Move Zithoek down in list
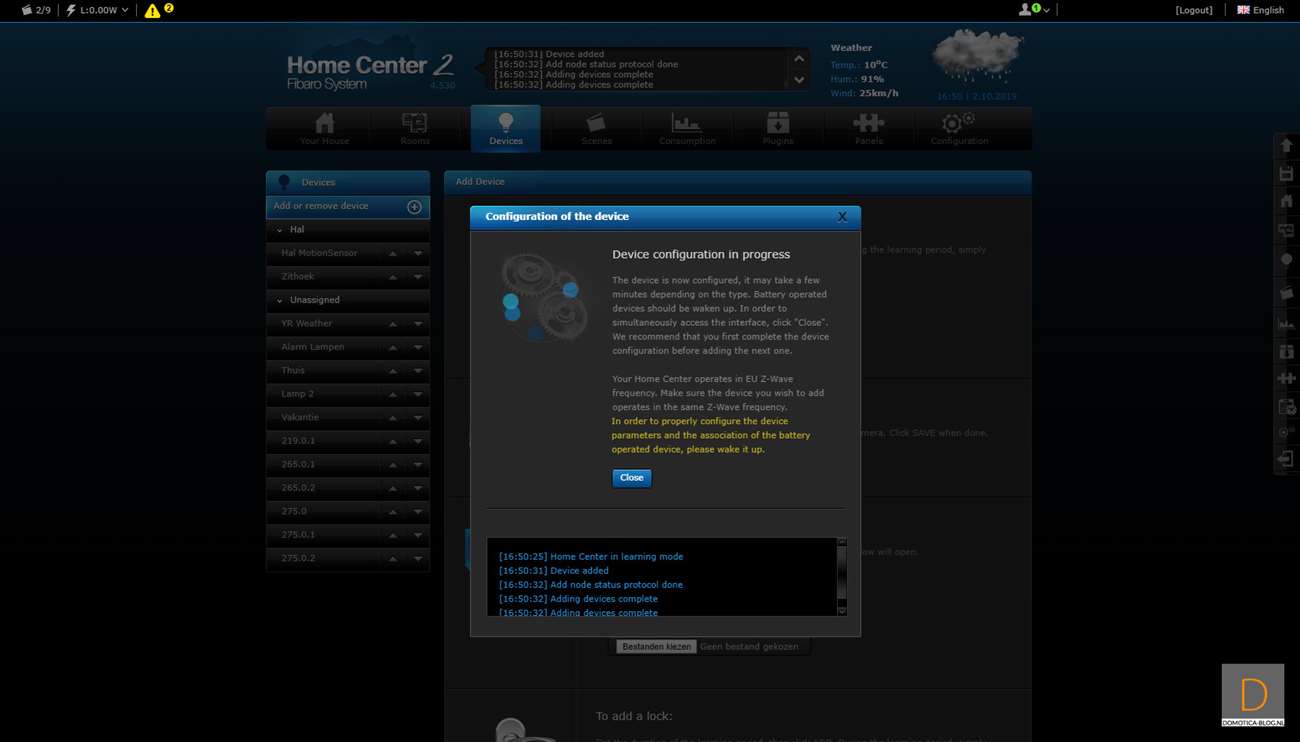The width and height of the screenshot is (1300, 742). point(418,277)
